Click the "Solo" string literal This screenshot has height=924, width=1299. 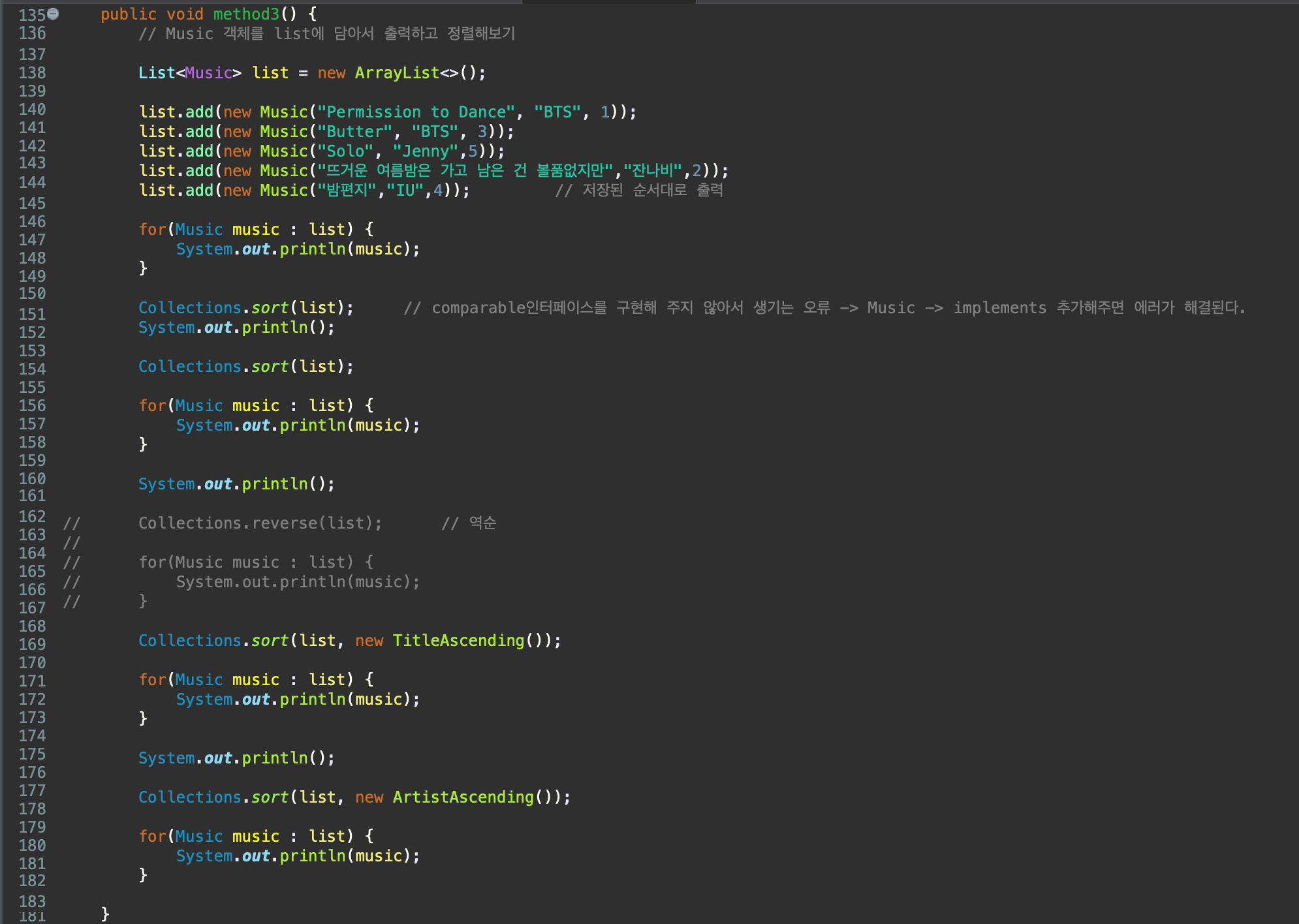[345, 151]
